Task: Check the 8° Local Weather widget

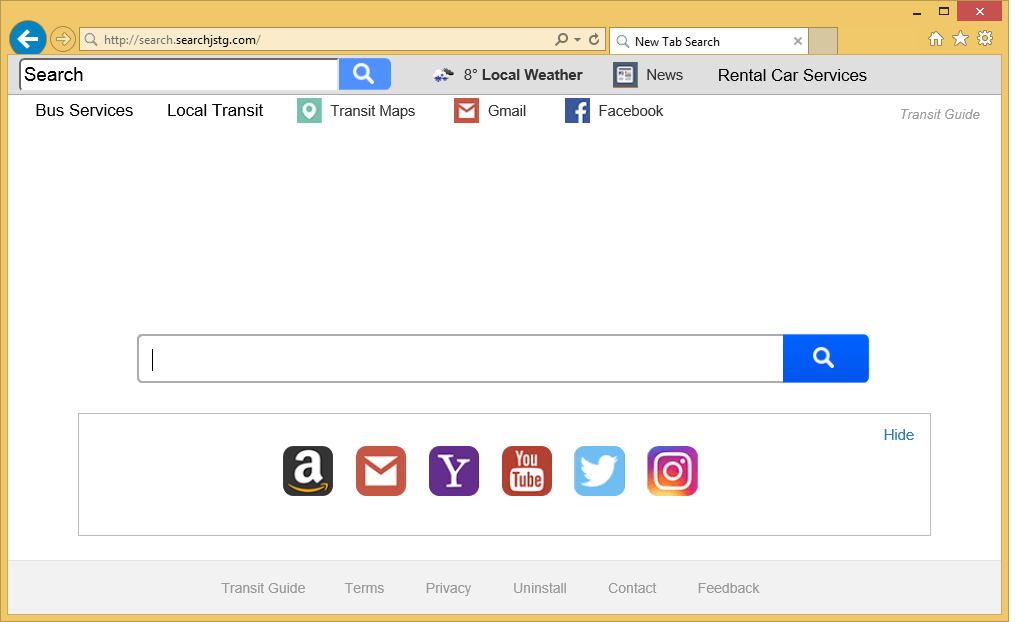Action: coord(507,75)
